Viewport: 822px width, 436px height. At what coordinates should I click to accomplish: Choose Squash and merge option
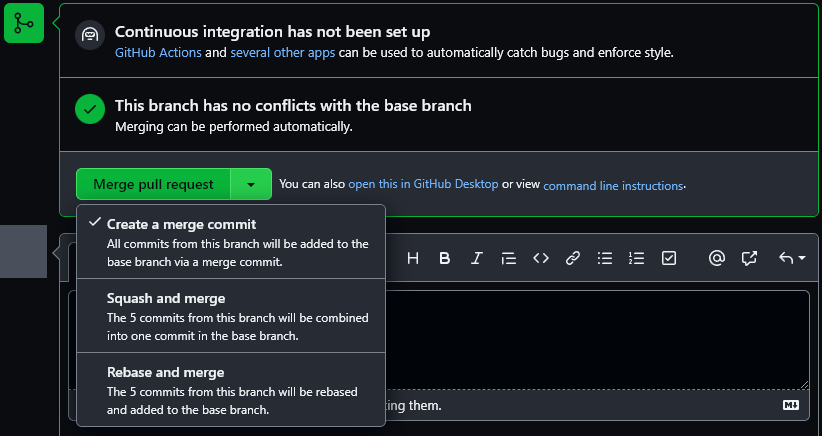231,315
